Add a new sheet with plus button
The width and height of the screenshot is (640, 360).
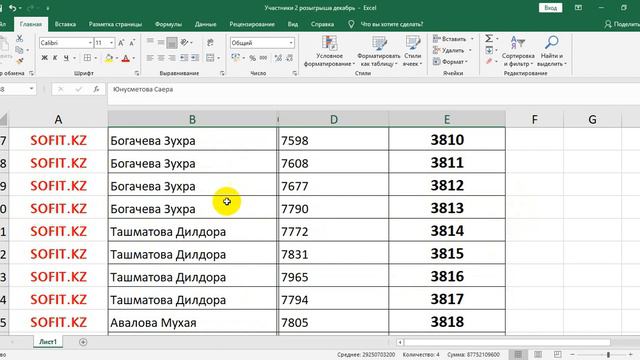tap(83, 342)
